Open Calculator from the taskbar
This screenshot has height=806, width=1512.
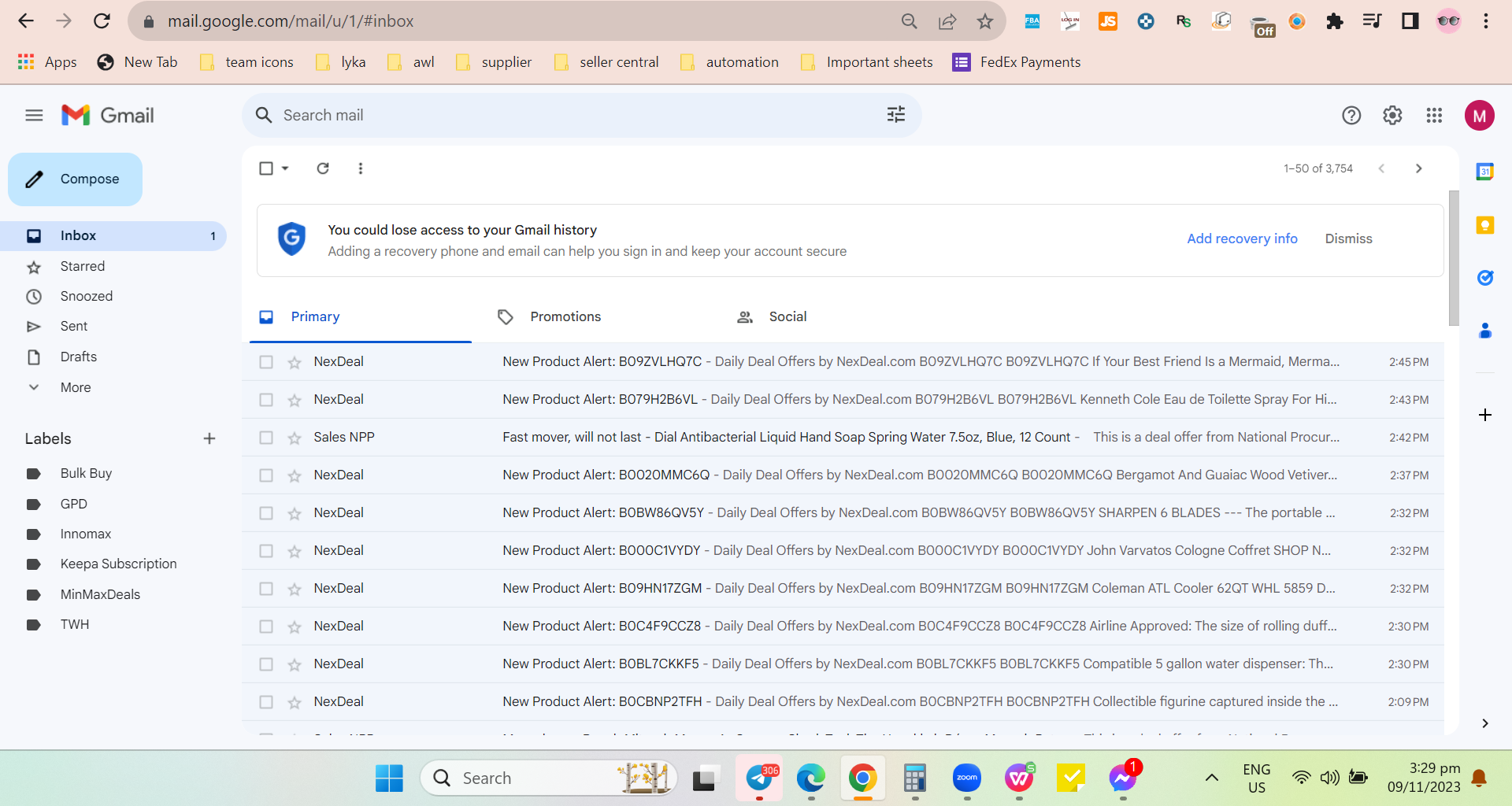[x=914, y=778]
